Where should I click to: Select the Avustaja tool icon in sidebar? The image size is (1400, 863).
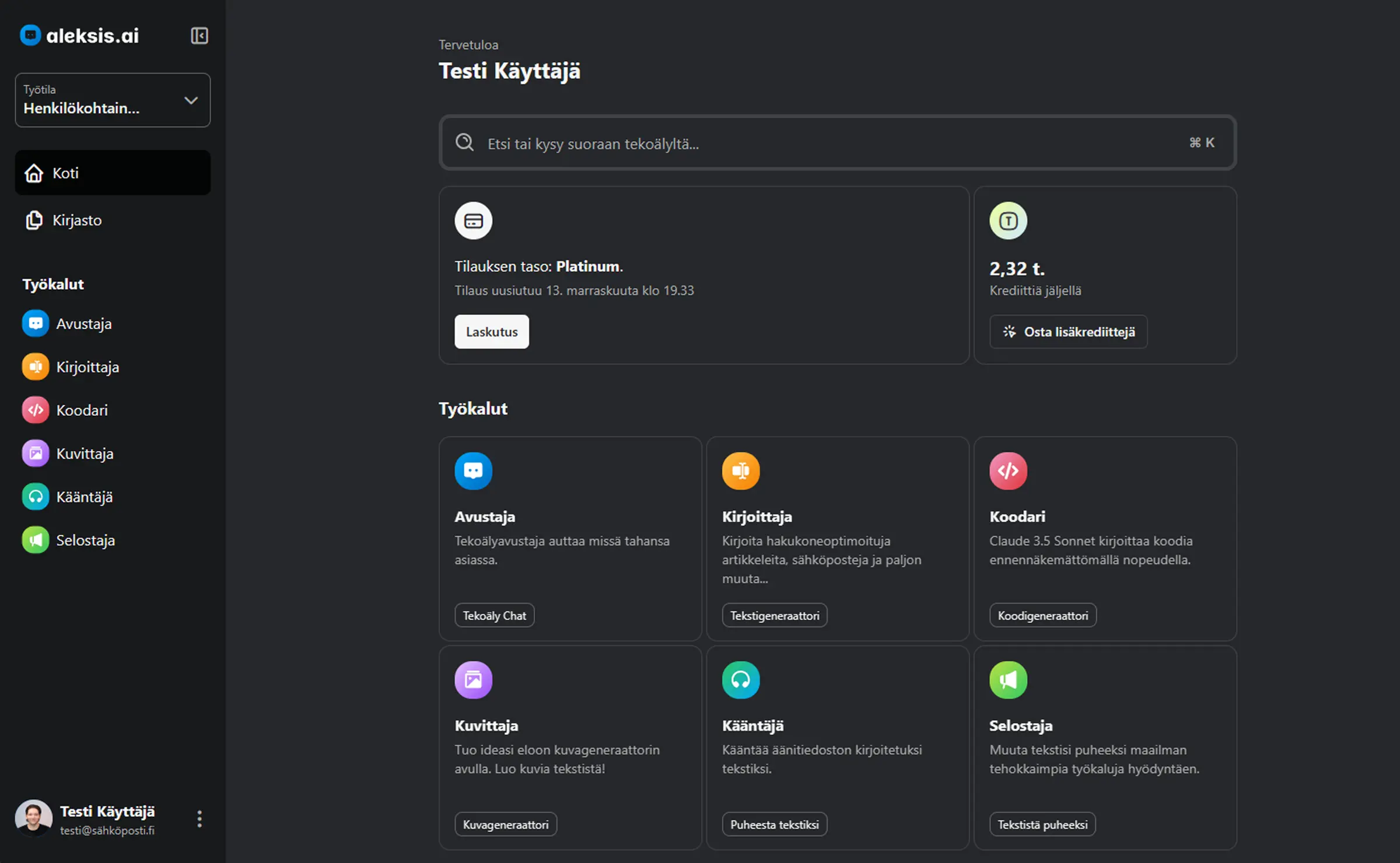tap(35, 323)
